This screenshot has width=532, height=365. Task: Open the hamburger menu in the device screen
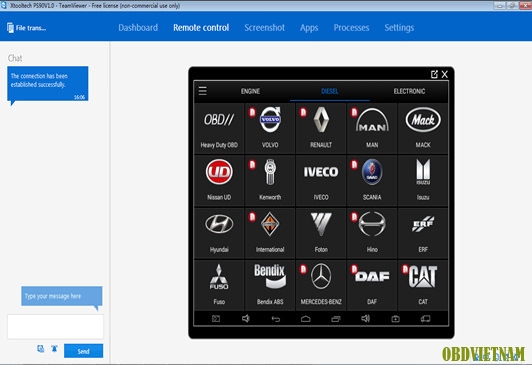203,91
